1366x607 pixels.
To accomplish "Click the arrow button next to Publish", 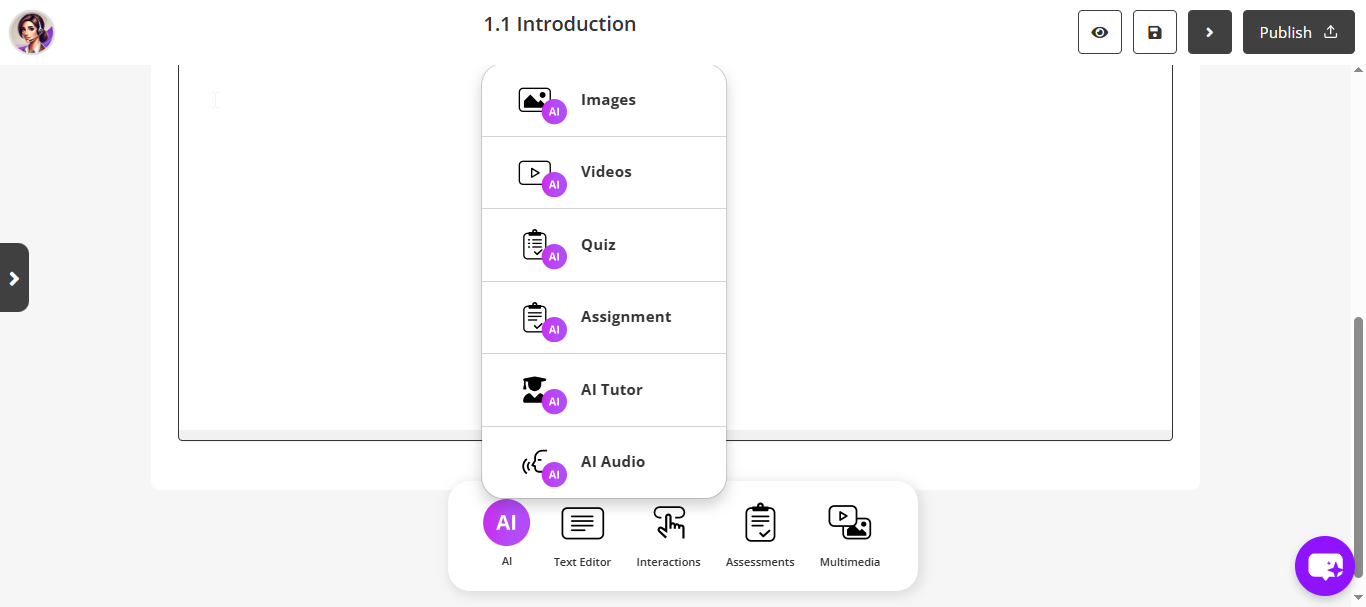I will coord(1209,32).
